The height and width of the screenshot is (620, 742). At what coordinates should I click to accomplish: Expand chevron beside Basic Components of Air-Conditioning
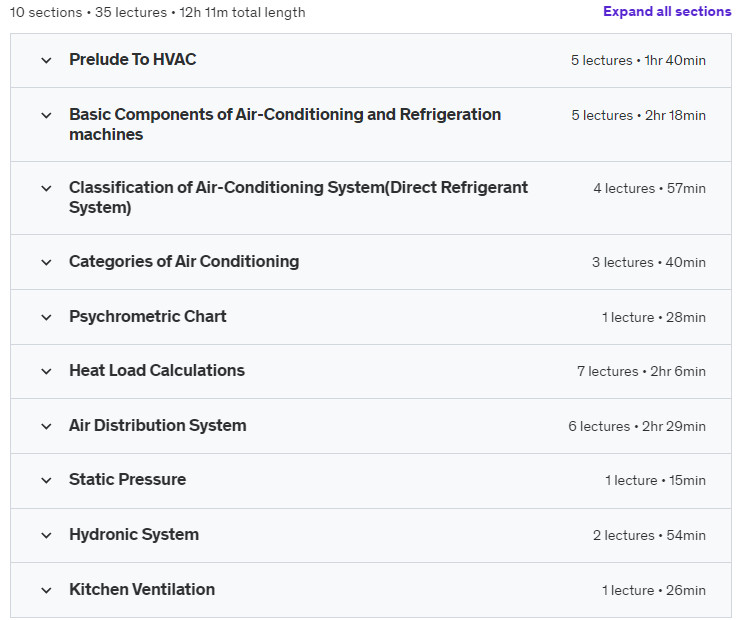point(46,115)
